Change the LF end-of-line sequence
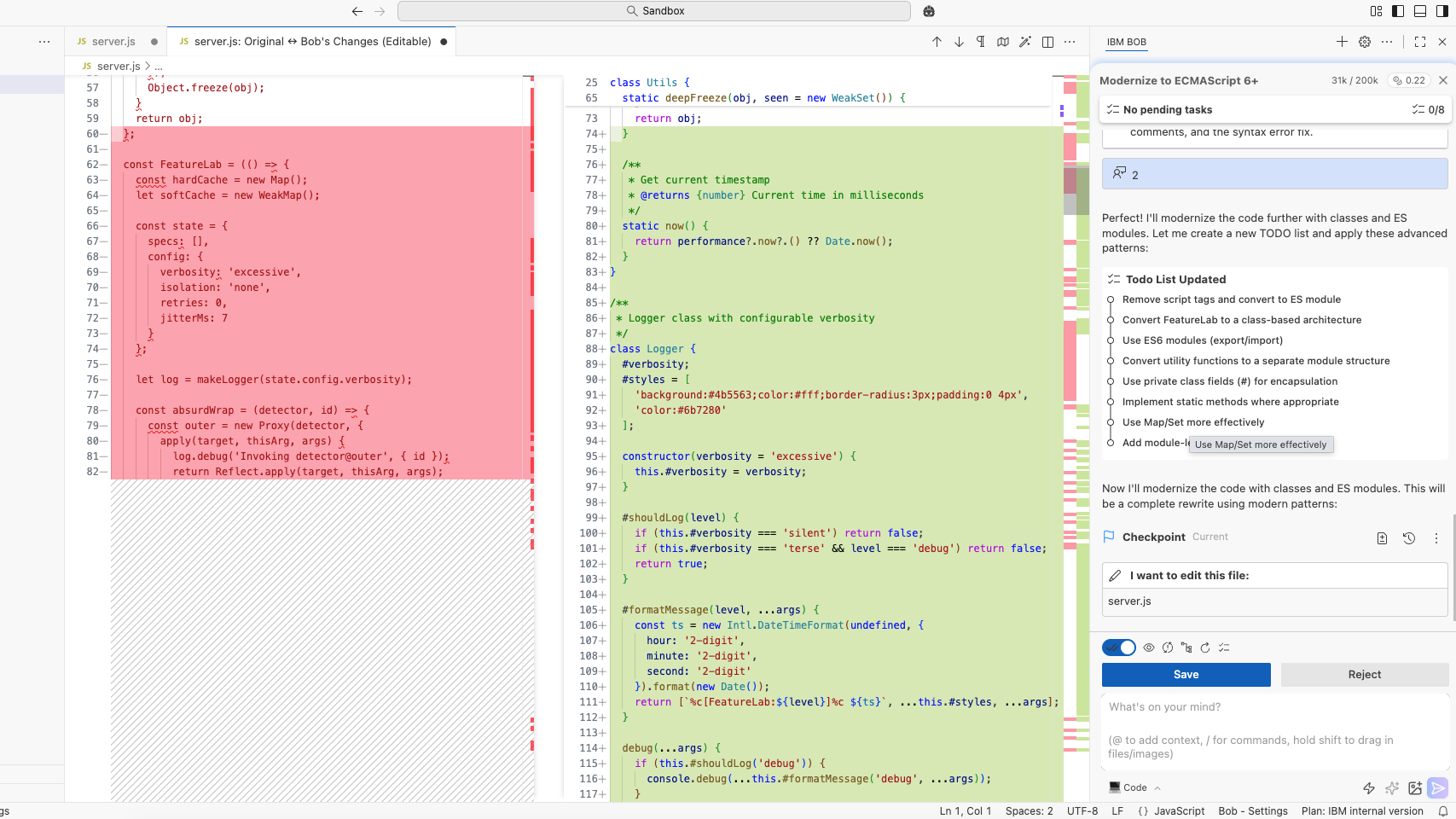 (1117, 811)
